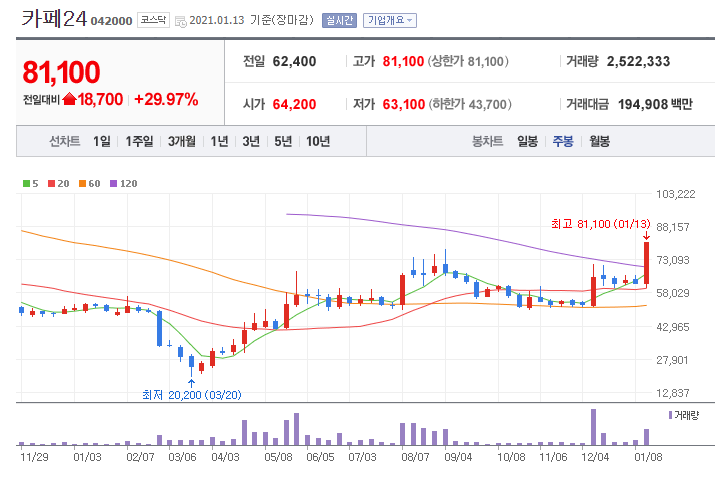Click the red up-arrow price change icon
Image resolution: width=715 pixels, height=481 pixels.
coord(69,98)
